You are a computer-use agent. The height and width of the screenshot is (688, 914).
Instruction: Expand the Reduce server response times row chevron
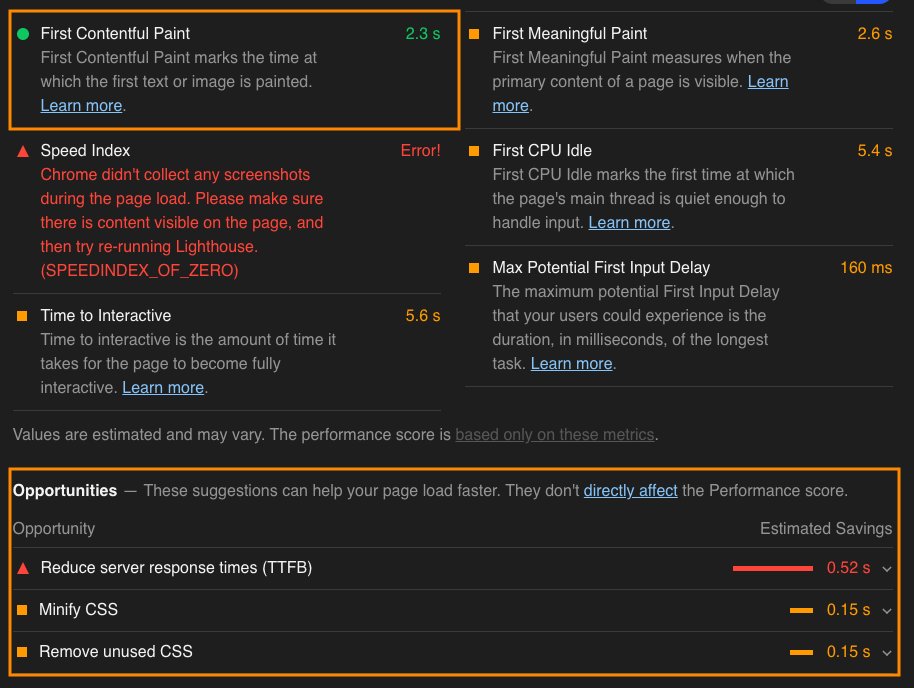pos(886,569)
